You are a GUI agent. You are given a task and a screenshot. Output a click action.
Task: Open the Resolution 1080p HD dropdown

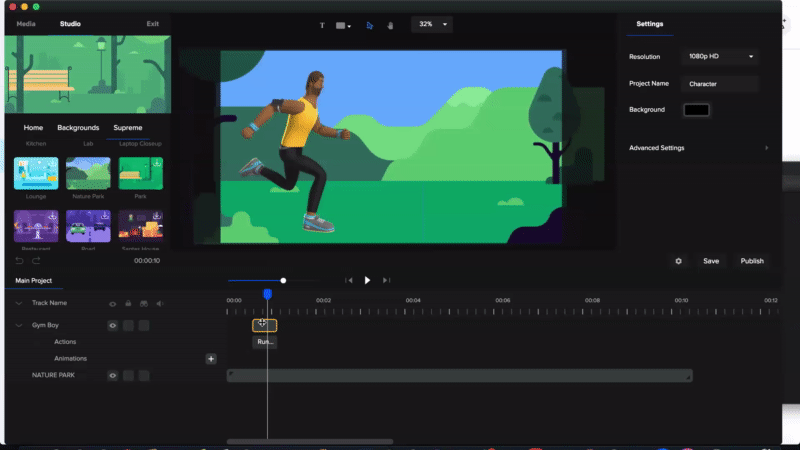point(719,57)
